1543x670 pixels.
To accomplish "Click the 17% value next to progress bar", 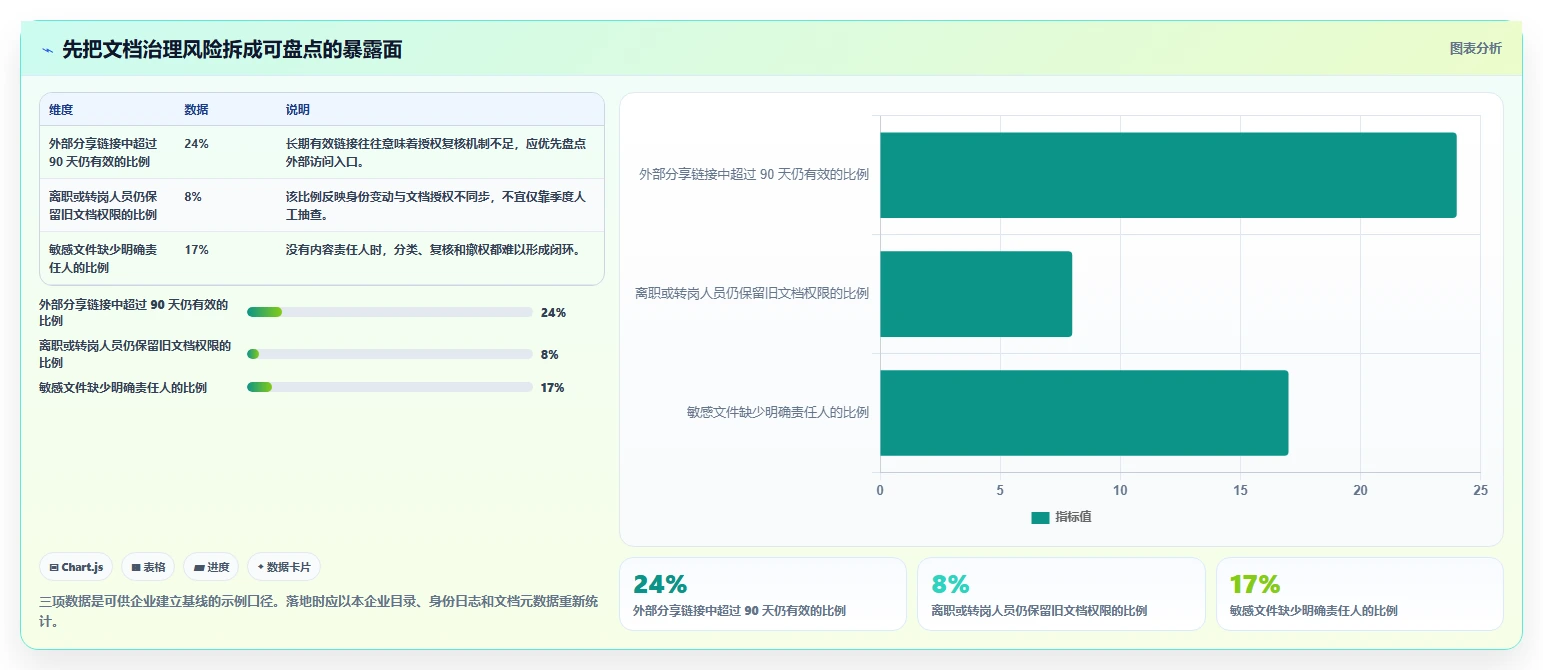I will tap(552, 388).
